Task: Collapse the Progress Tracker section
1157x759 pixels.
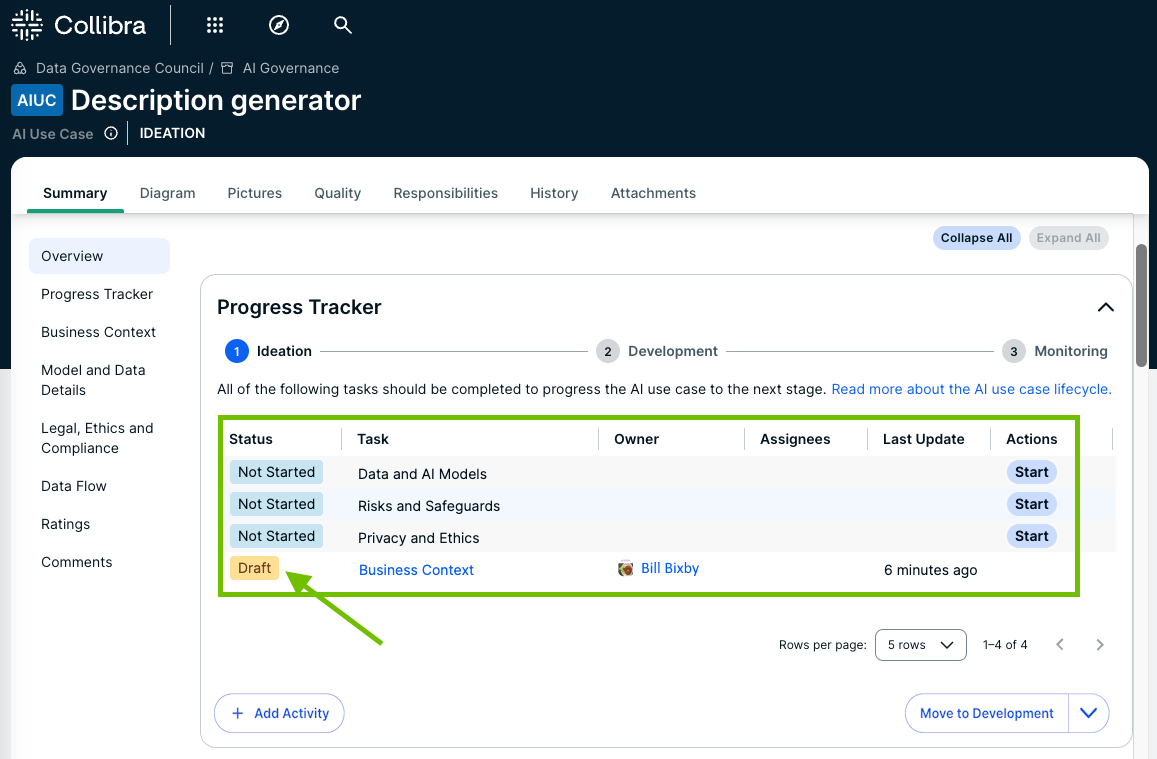Action: 1105,307
